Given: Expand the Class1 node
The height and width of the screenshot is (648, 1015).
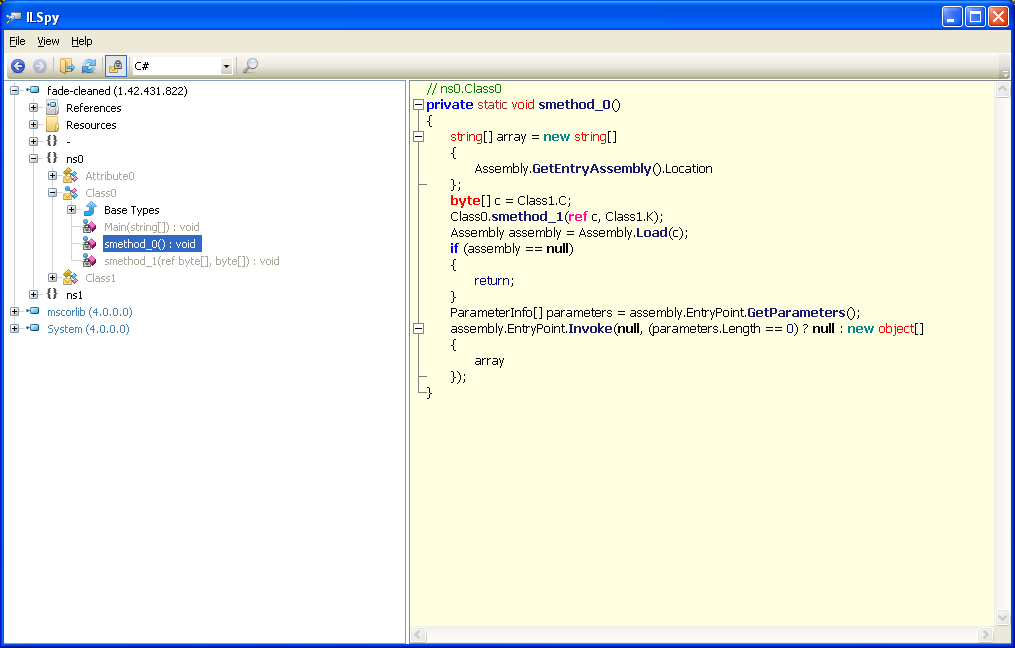Looking at the screenshot, I should click(52, 278).
